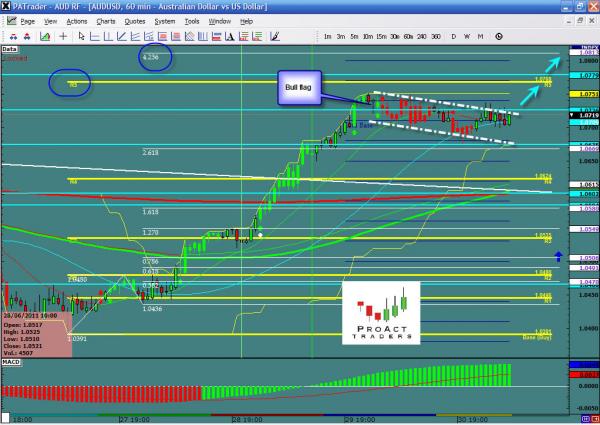Click the clock icon after timeframes
Image resolution: width=600 pixels, height=425 pixels.
coord(497,36)
